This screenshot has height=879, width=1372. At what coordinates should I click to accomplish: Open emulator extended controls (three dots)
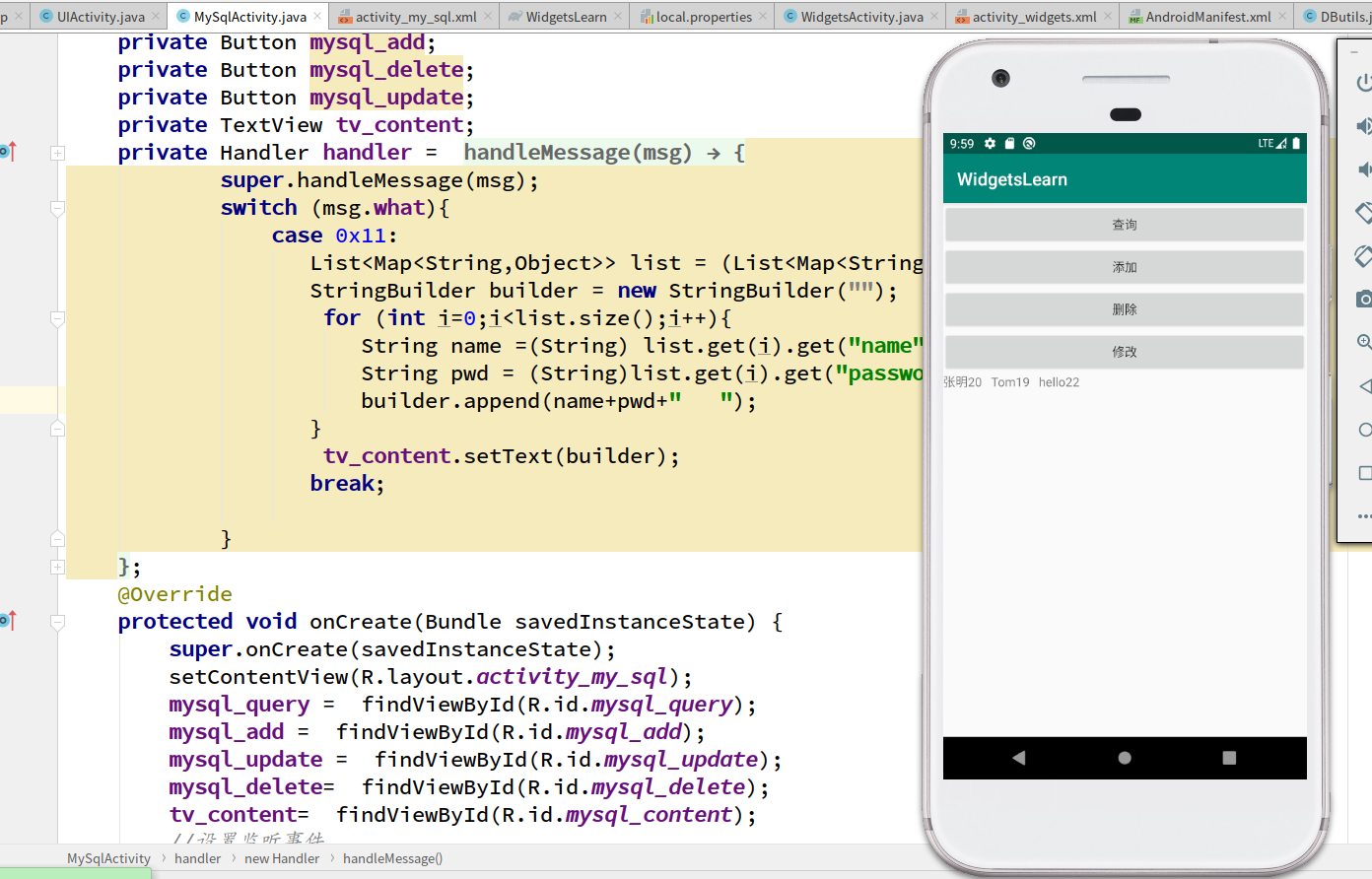coord(1365,516)
